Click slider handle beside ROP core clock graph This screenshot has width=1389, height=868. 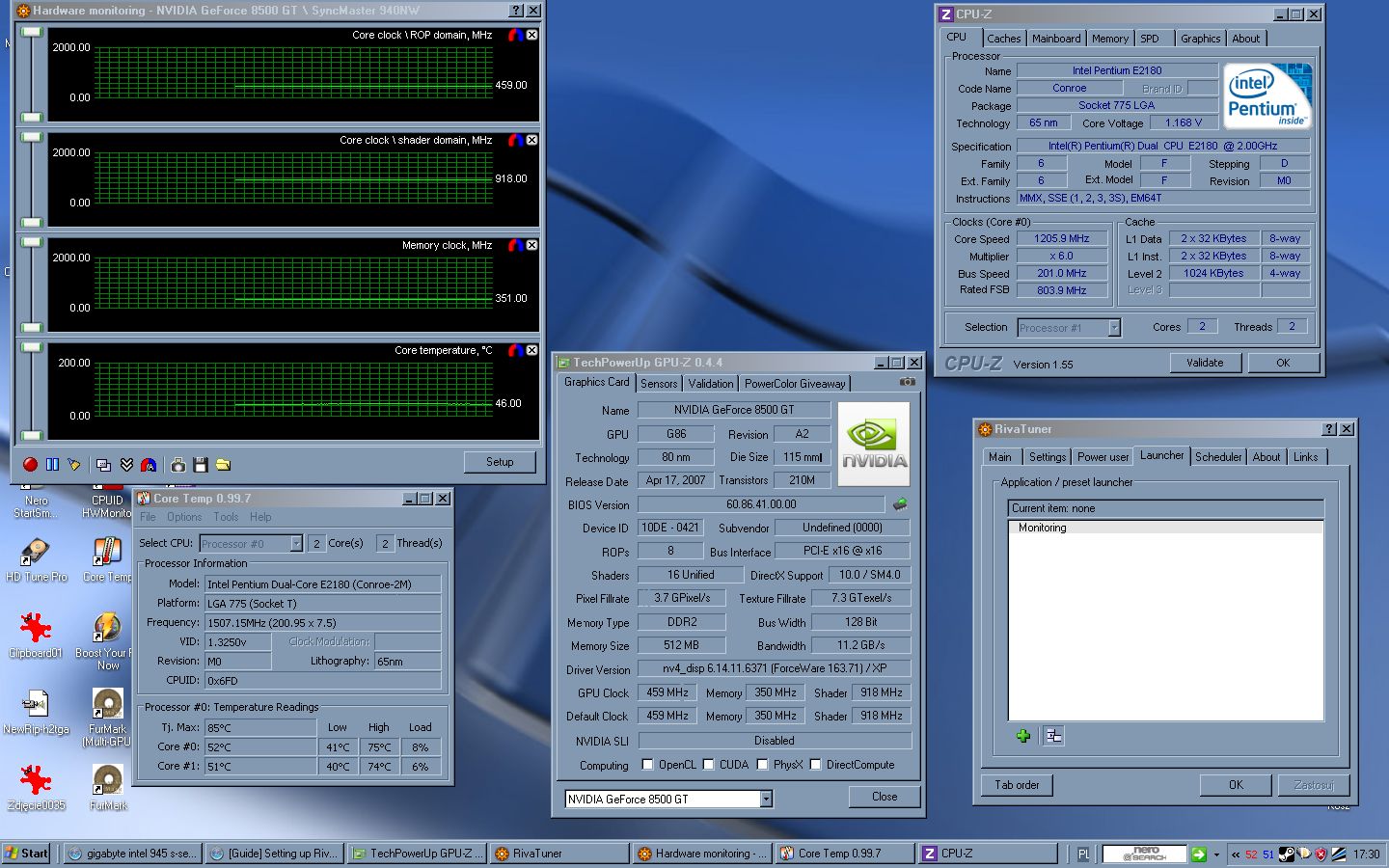[32, 32]
